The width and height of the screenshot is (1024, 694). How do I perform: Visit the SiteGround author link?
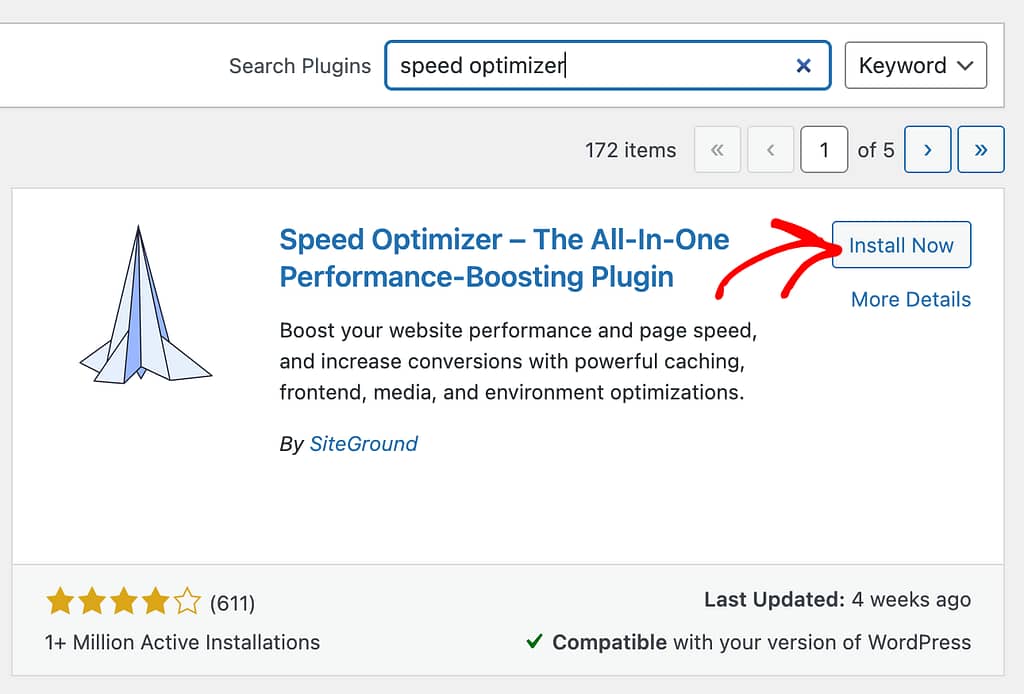[363, 444]
